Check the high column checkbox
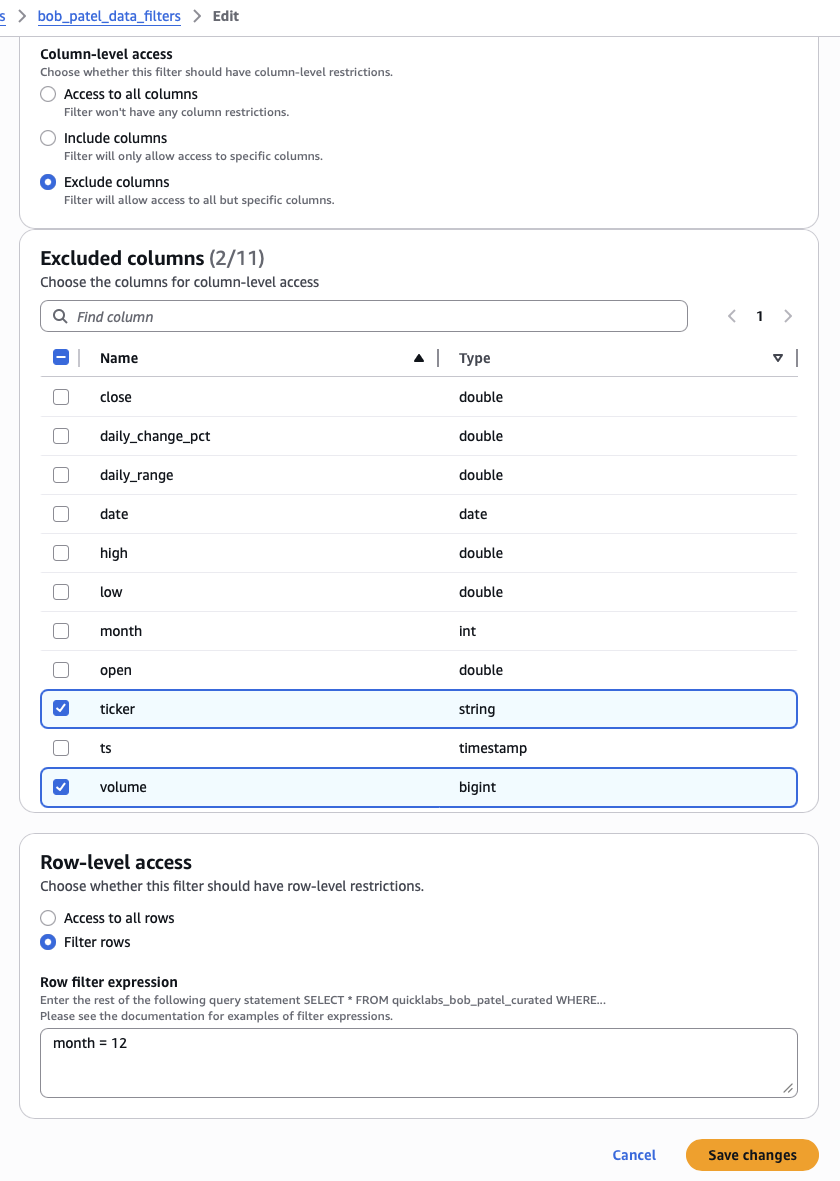The height and width of the screenshot is (1181, 840). [61, 553]
